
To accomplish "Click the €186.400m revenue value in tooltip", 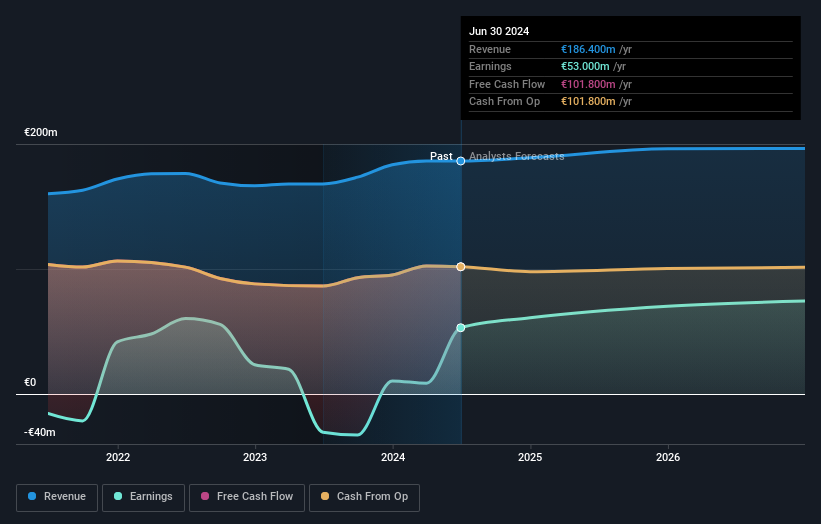I will [x=588, y=49].
